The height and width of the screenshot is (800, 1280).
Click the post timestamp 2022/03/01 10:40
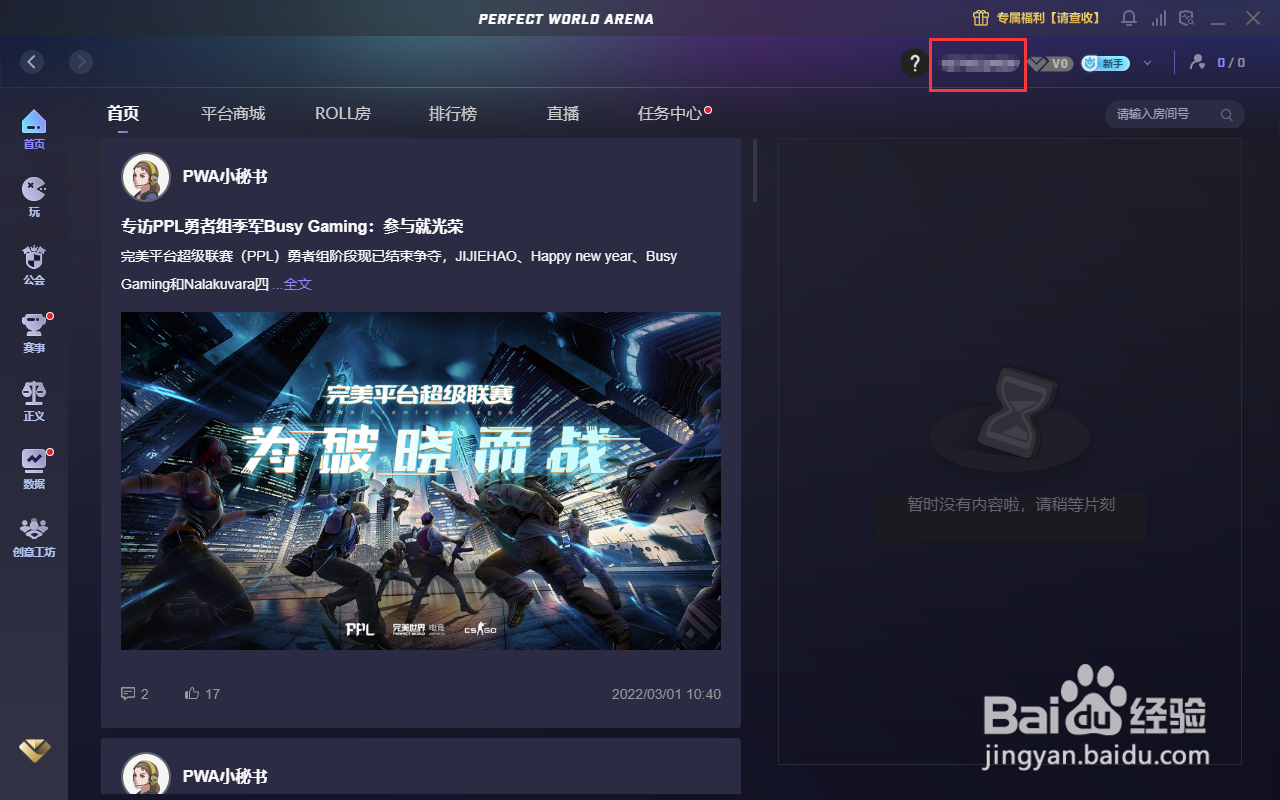666,694
